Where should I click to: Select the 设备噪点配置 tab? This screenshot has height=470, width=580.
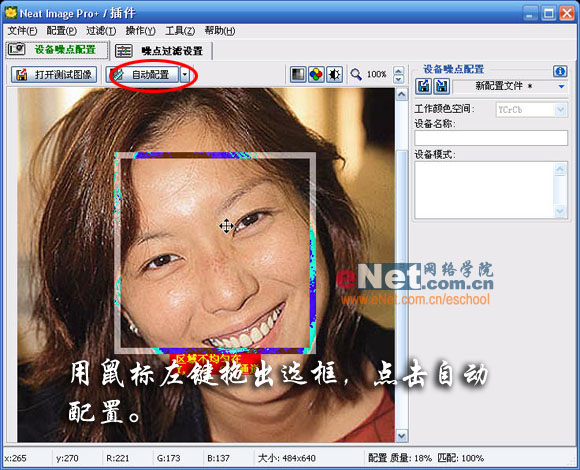point(57,50)
